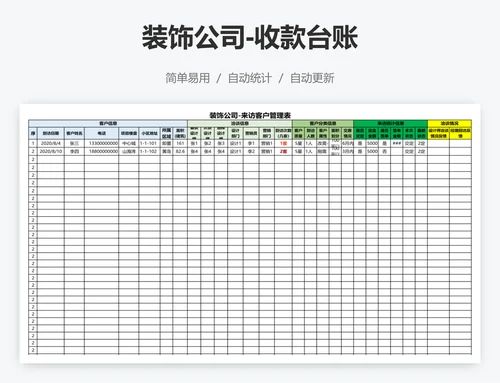Click the designer cell 张2
Screen dimensions: 500x383
pyautogui.click(x=207, y=143)
